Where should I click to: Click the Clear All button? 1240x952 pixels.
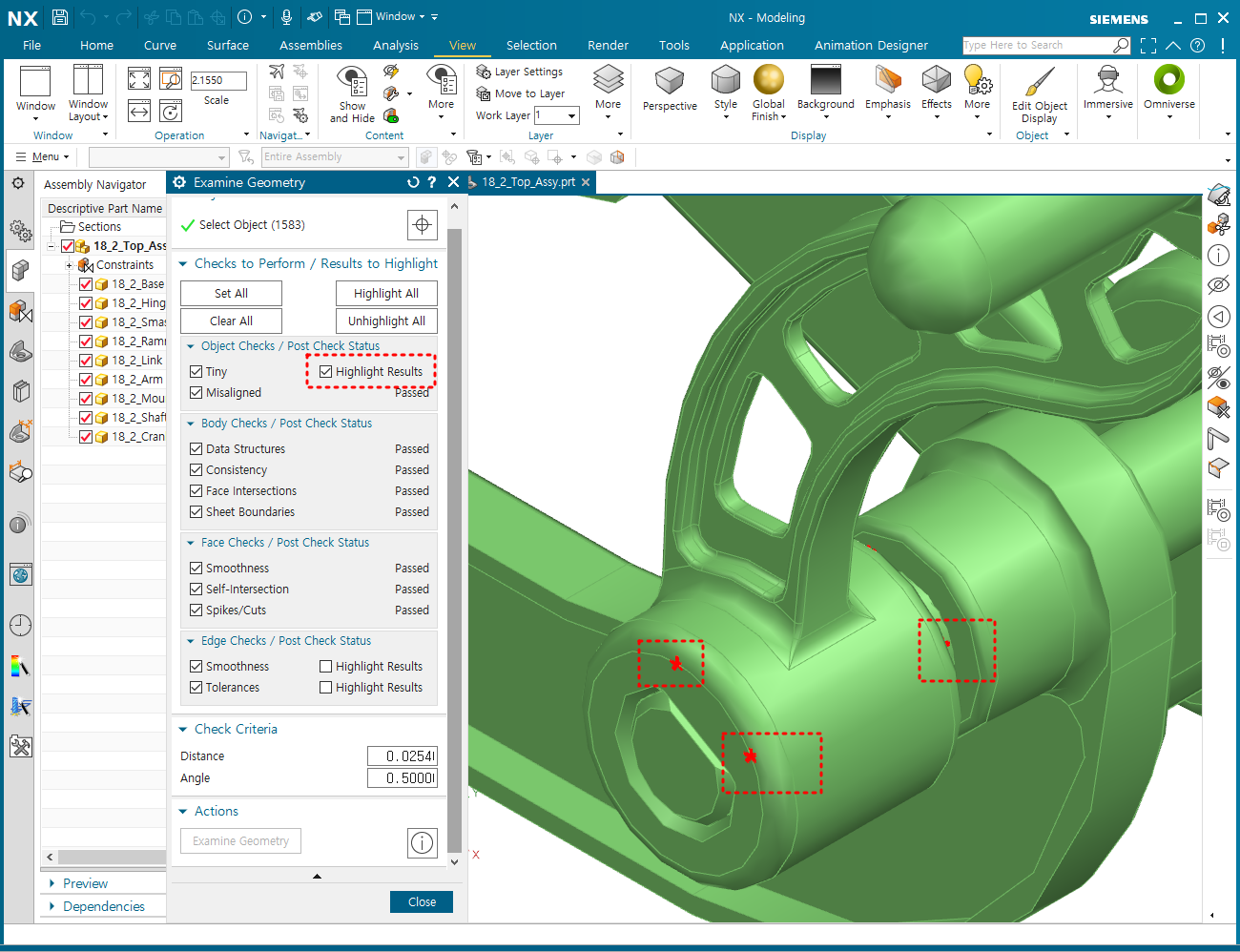click(231, 321)
